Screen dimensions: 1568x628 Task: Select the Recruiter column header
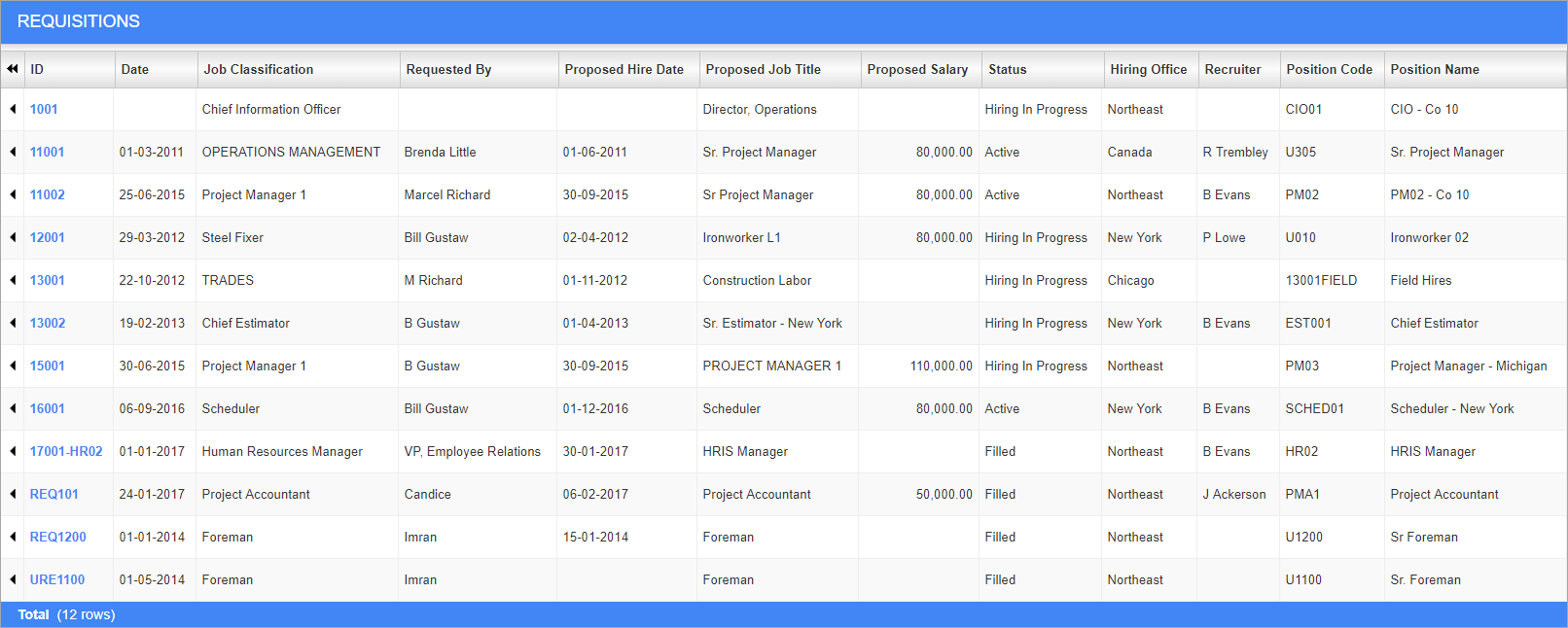1232,69
